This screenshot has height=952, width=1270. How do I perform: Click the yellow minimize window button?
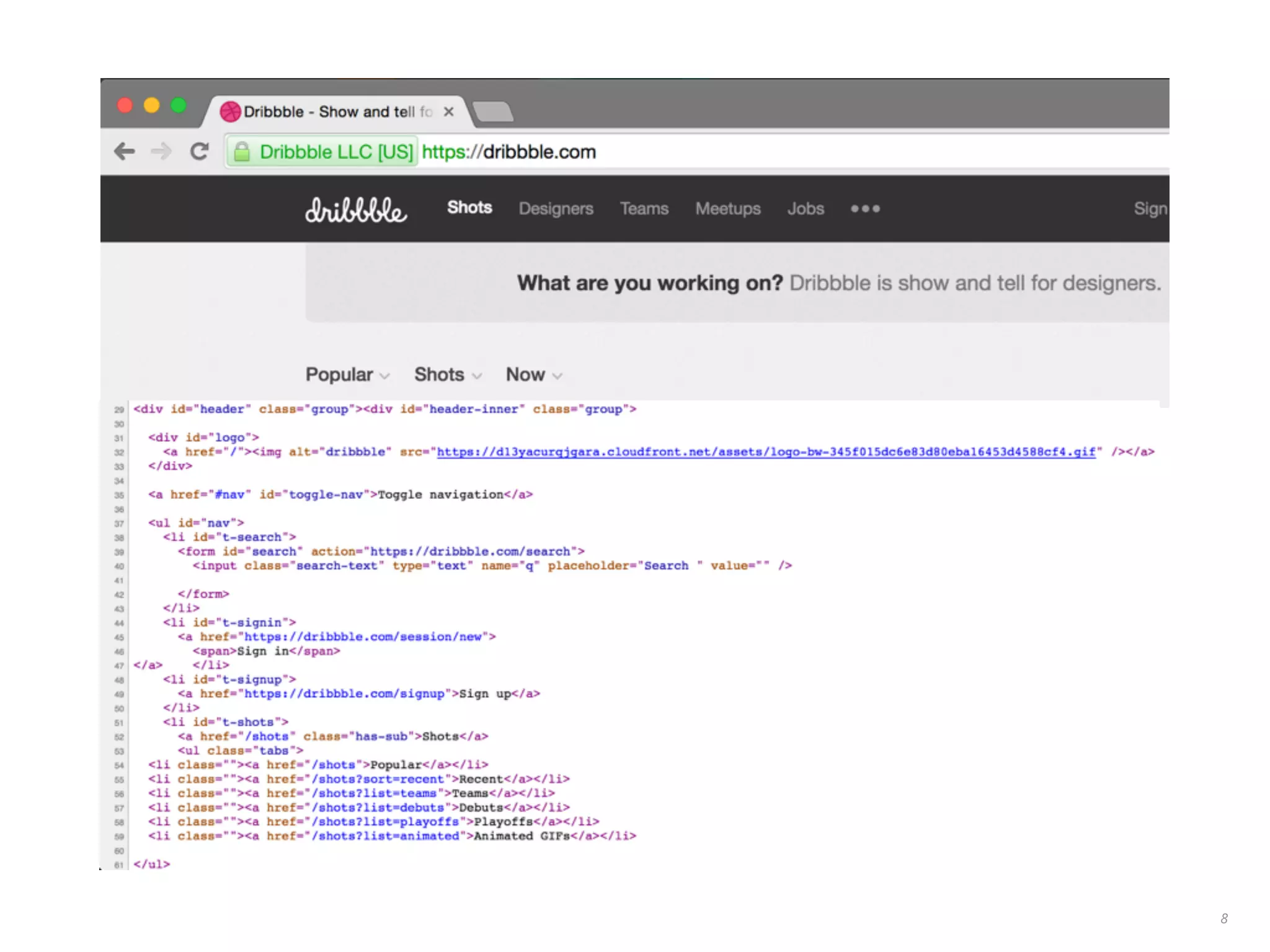click(x=152, y=105)
